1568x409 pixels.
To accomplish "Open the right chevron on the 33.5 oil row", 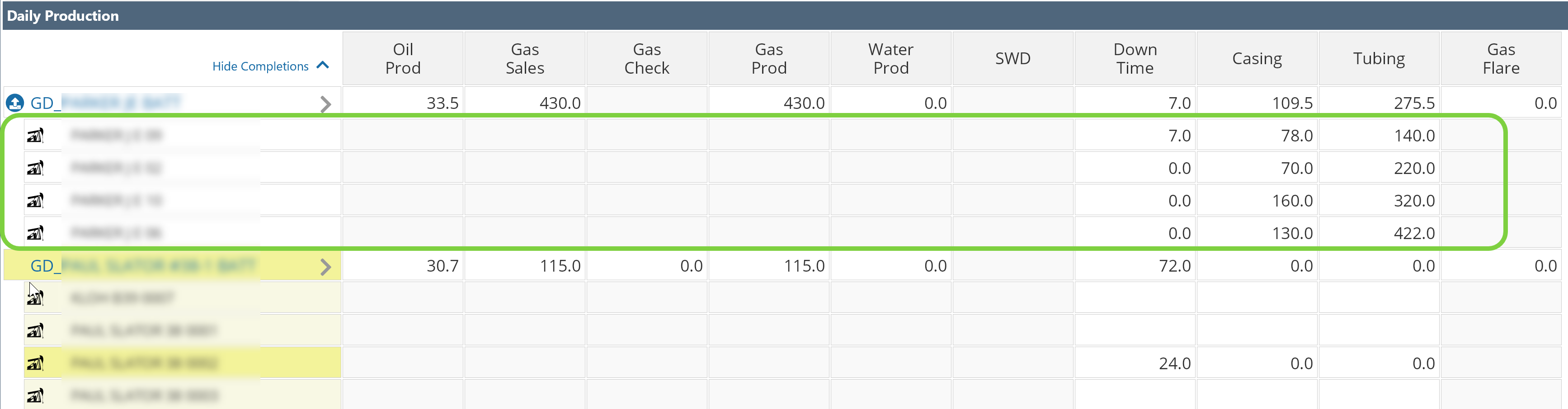I will (325, 104).
